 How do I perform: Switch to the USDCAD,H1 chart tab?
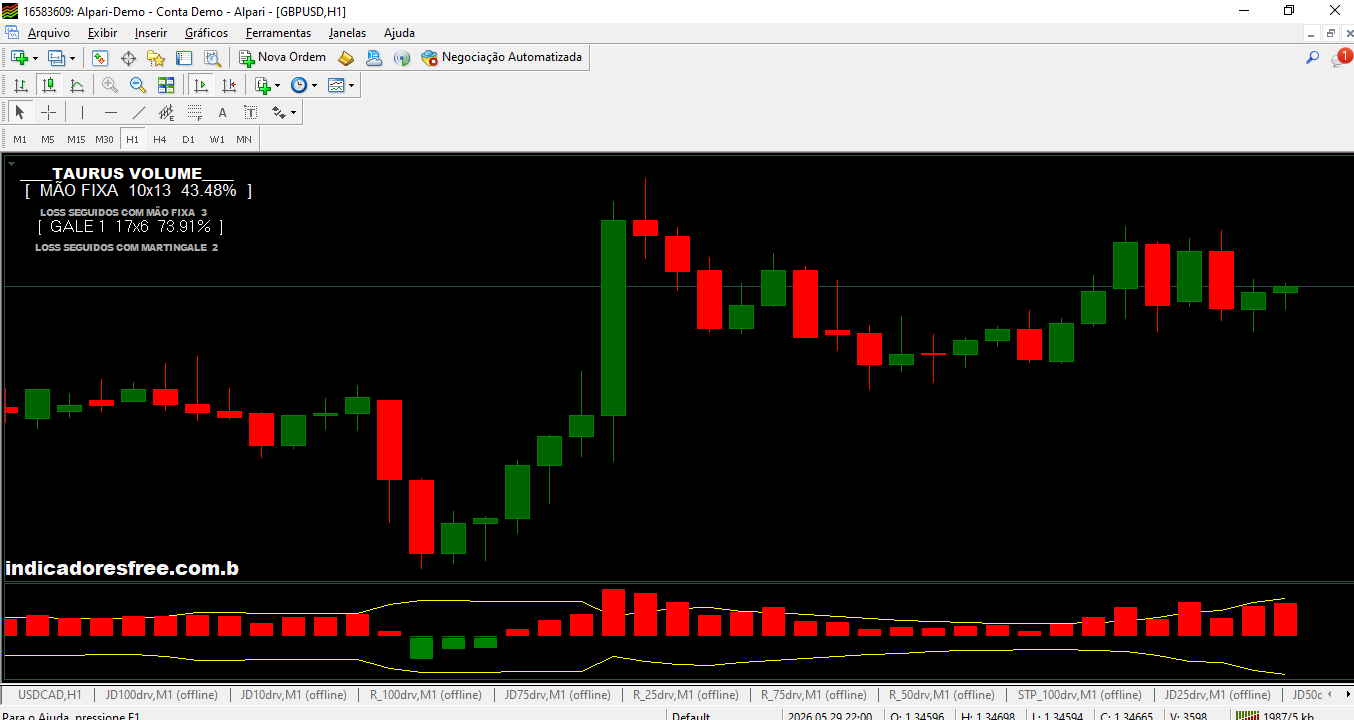[50, 695]
